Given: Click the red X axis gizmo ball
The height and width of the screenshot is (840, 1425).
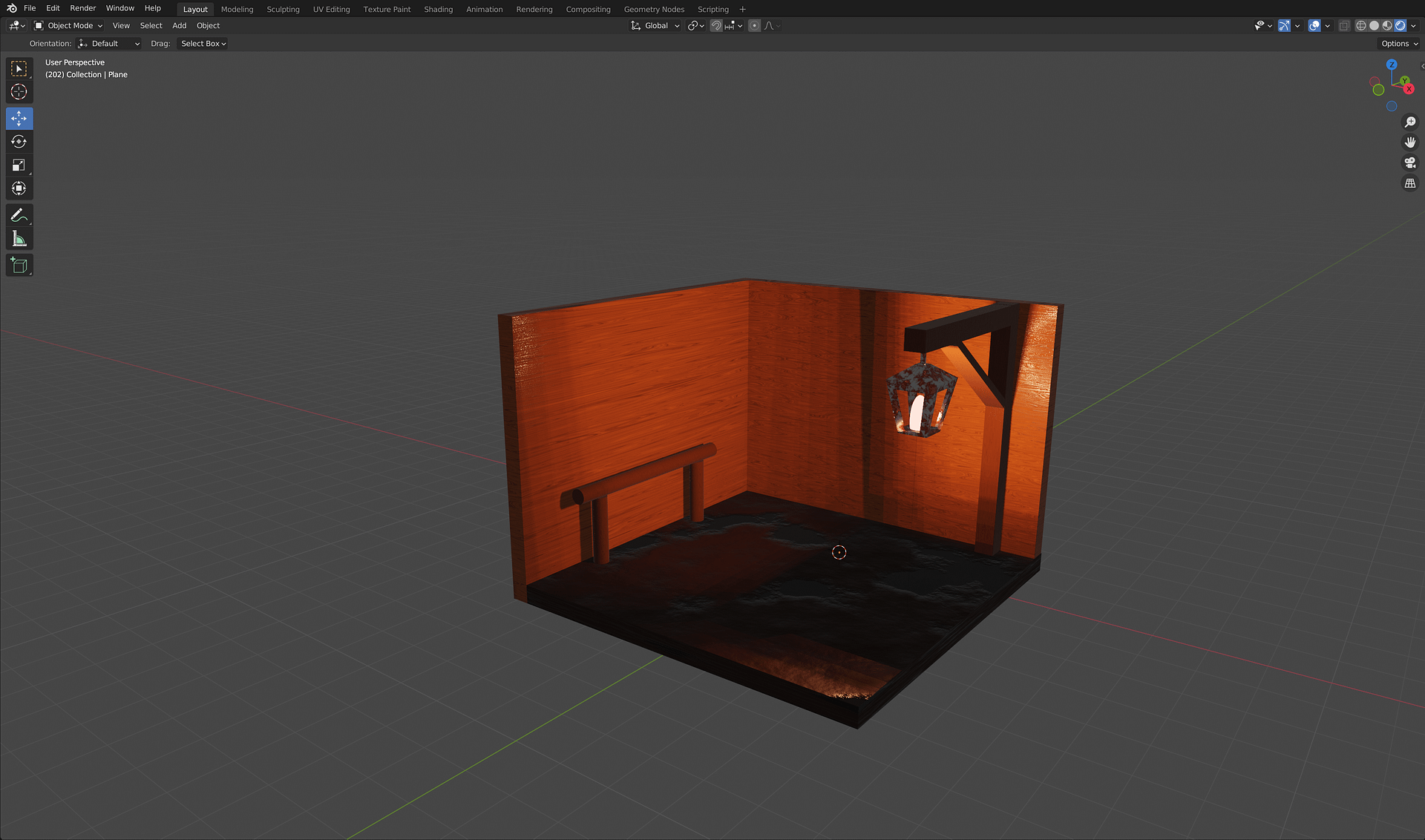Looking at the screenshot, I should (x=1409, y=89).
